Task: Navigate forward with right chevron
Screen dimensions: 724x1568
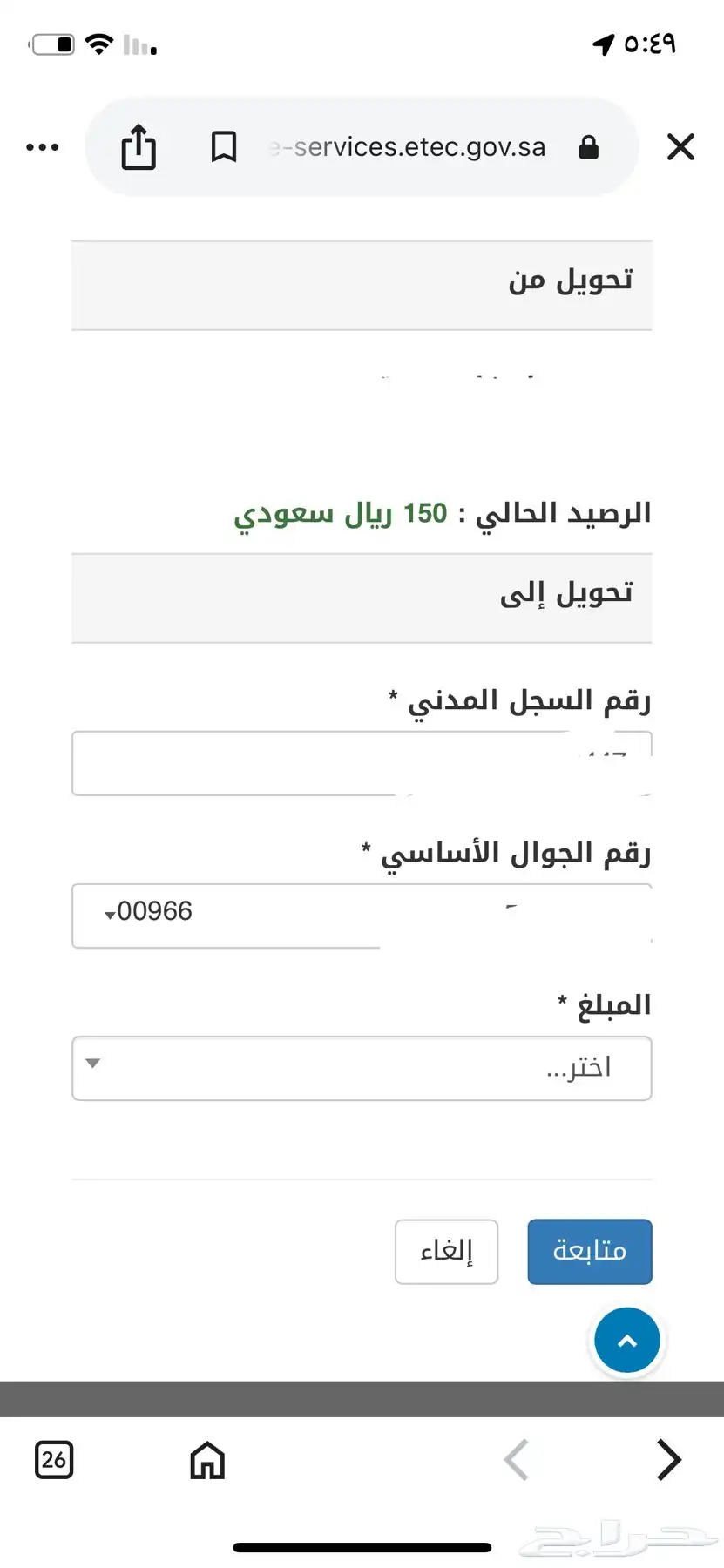Action: (668, 1459)
